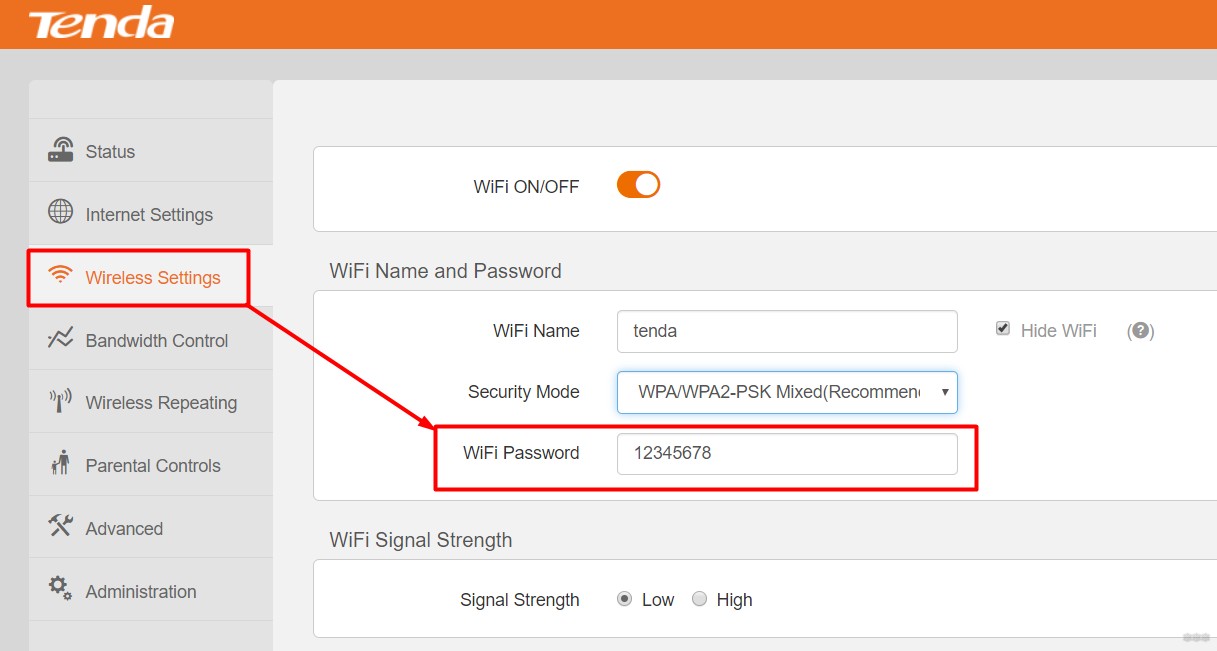Click the Security Mode dropdown arrow
The height and width of the screenshot is (651, 1217).
944,392
